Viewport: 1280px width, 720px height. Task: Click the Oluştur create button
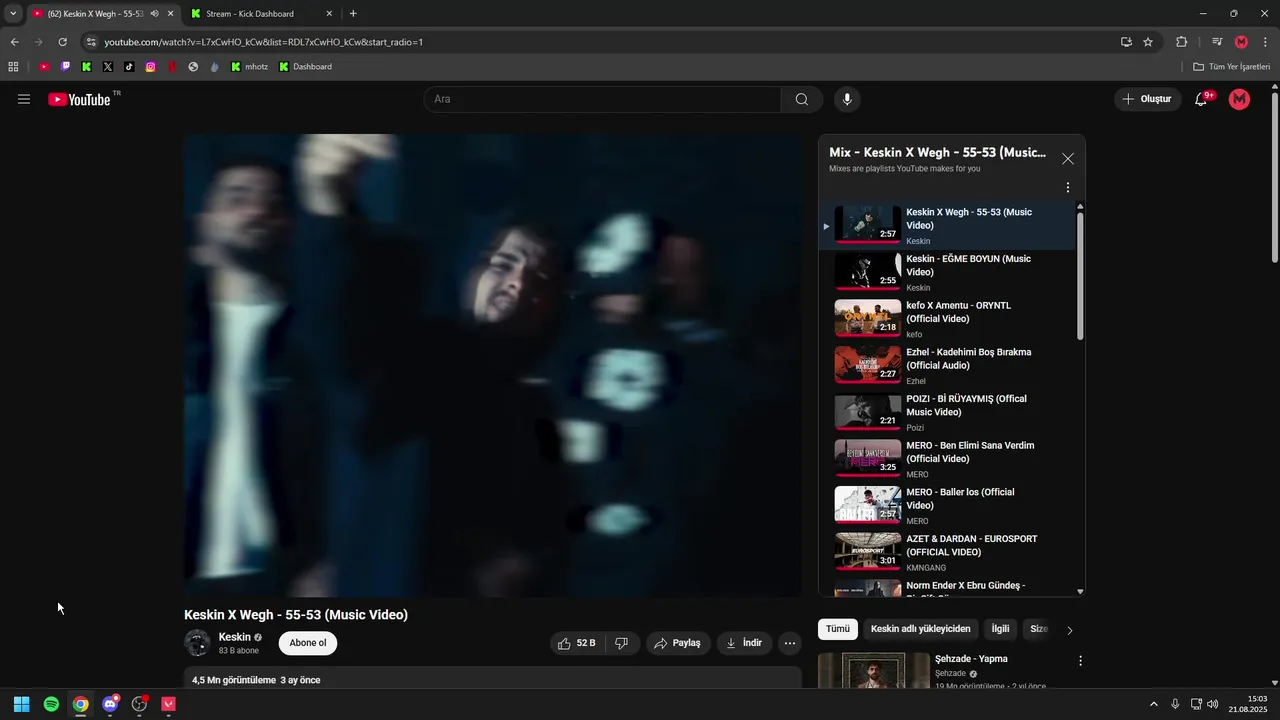tap(1146, 99)
